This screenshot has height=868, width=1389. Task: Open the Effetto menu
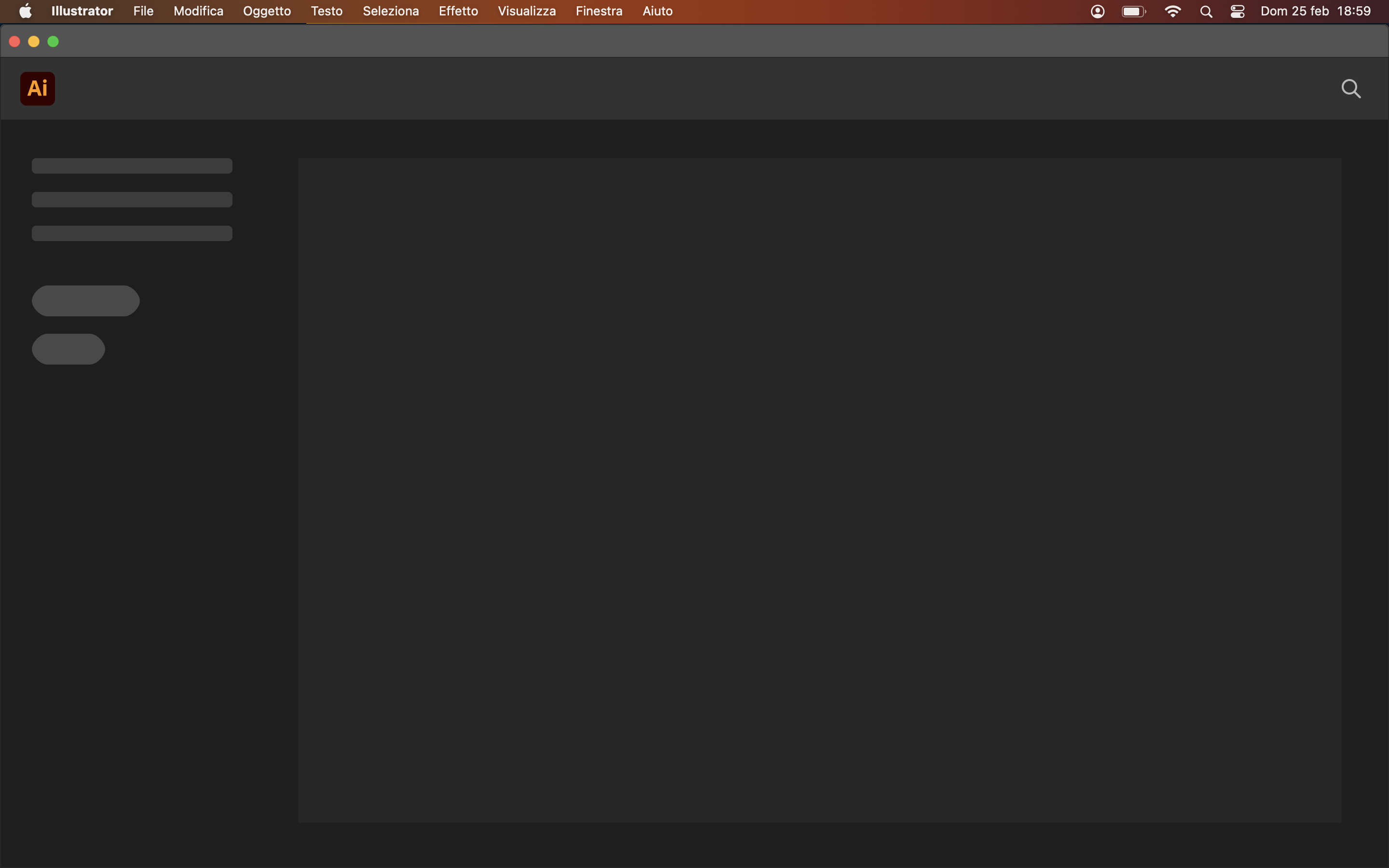tap(458, 11)
